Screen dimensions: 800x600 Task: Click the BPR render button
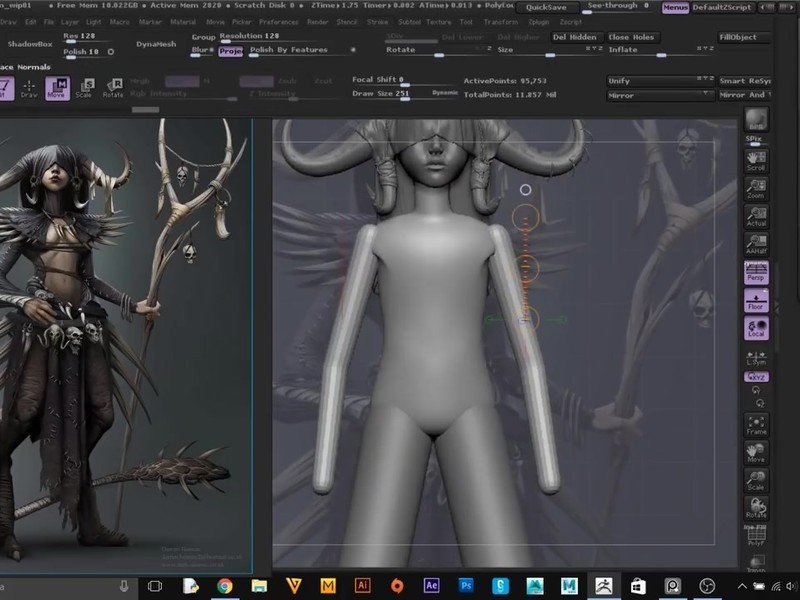[x=756, y=120]
